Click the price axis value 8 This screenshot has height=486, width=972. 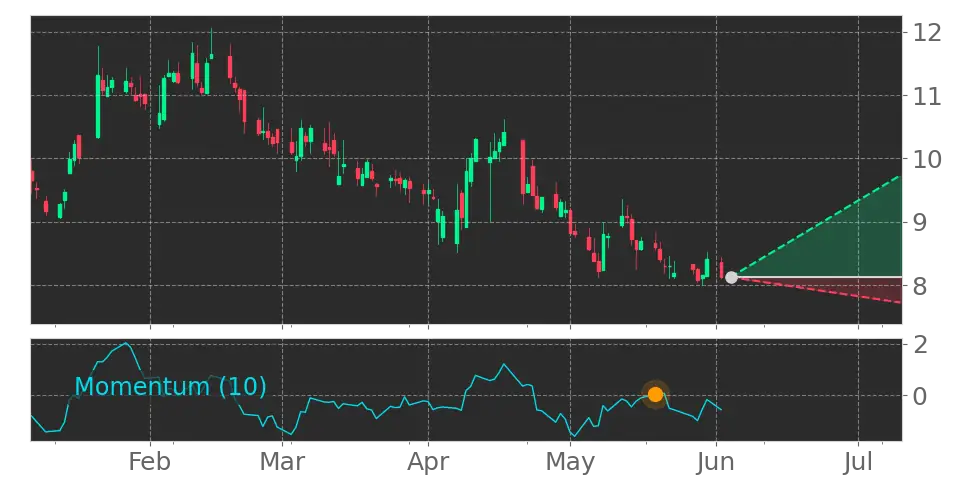pyautogui.click(x=920, y=286)
